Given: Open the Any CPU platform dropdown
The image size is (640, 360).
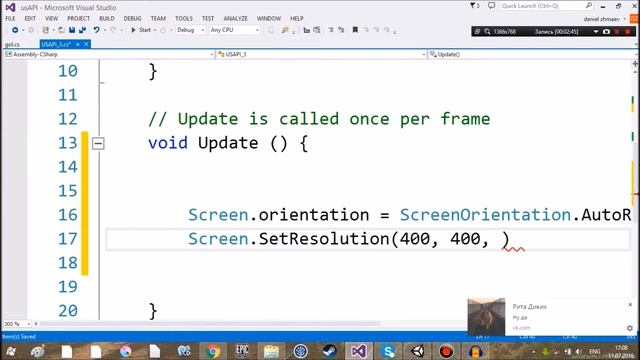Looking at the screenshot, I should (x=234, y=30).
